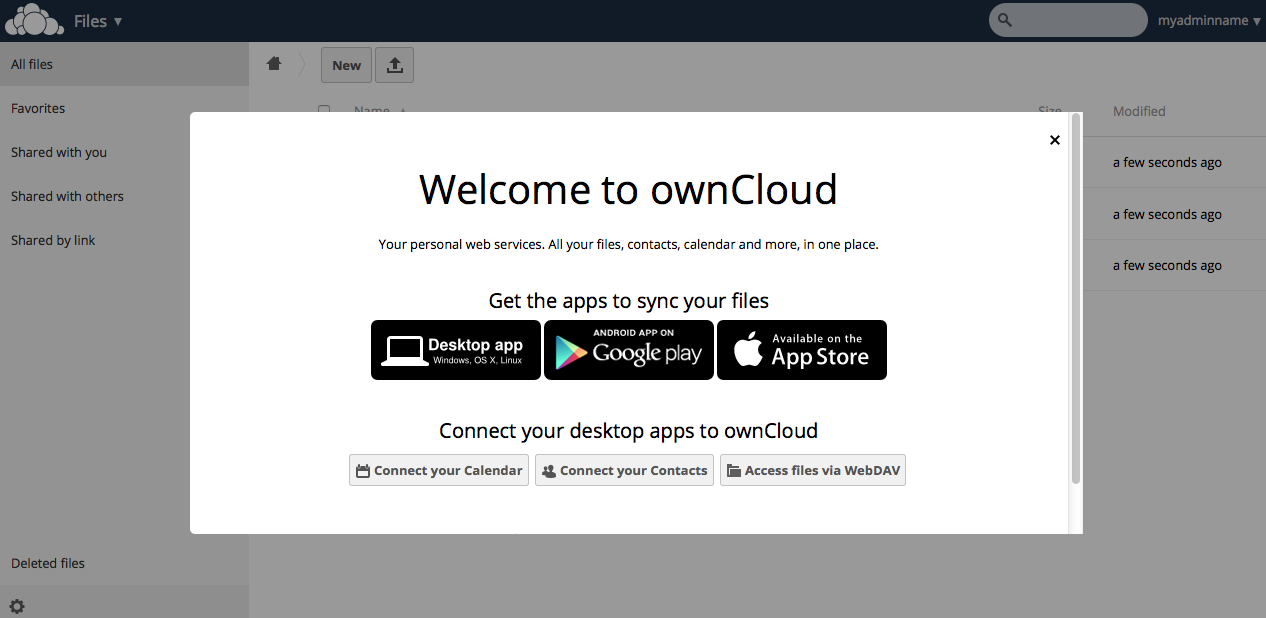Sort files by Modified column header
The height and width of the screenshot is (618, 1266).
pos(1139,111)
